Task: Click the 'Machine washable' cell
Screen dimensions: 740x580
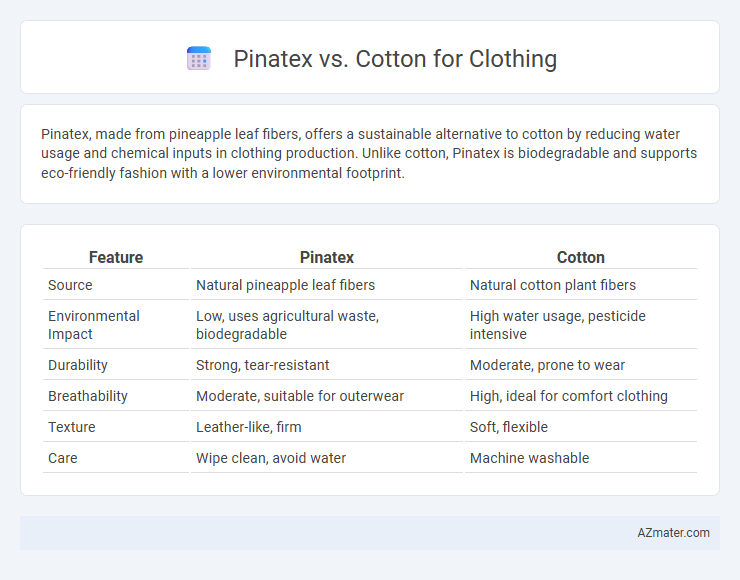Action: (x=580, y=458)
